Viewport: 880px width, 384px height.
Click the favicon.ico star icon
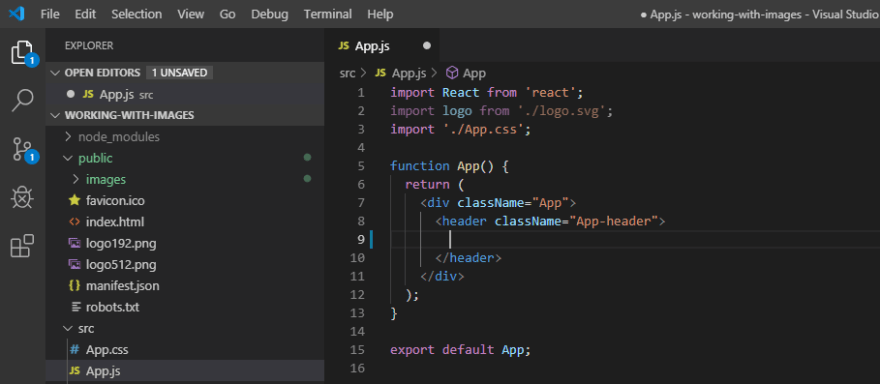pos(74,200)
